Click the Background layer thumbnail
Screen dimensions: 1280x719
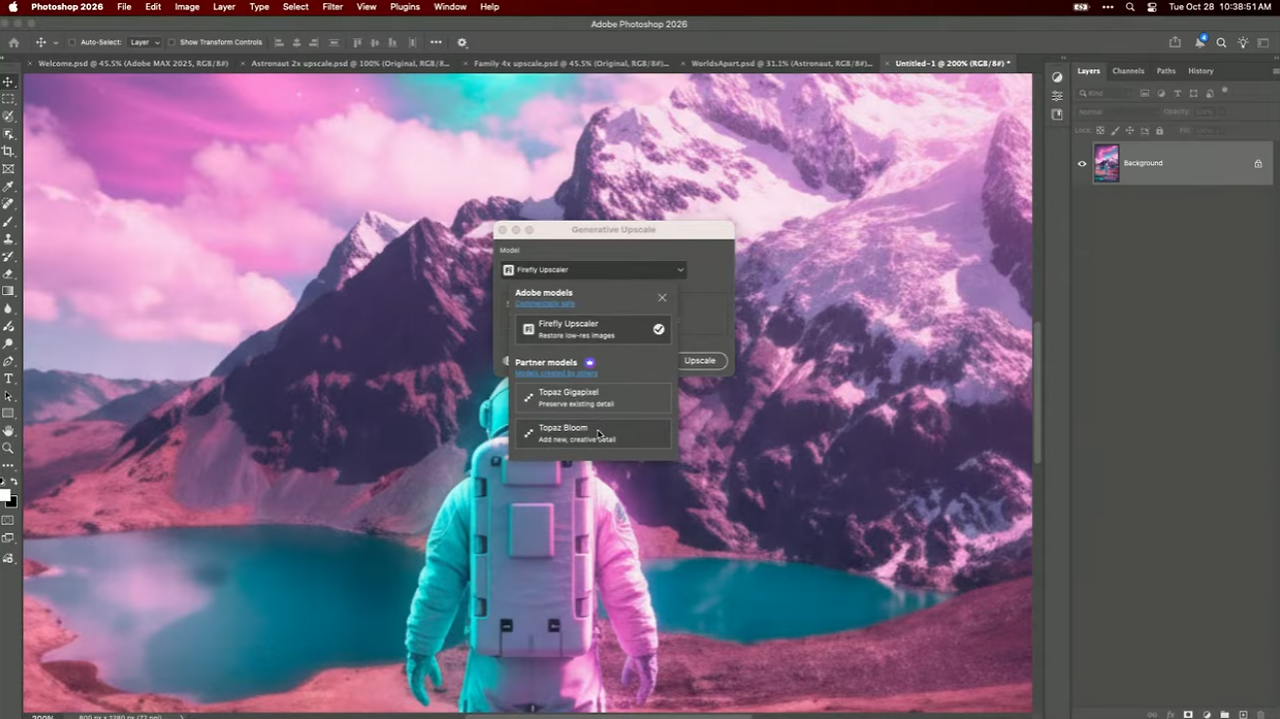click(x=1106, y=163)
